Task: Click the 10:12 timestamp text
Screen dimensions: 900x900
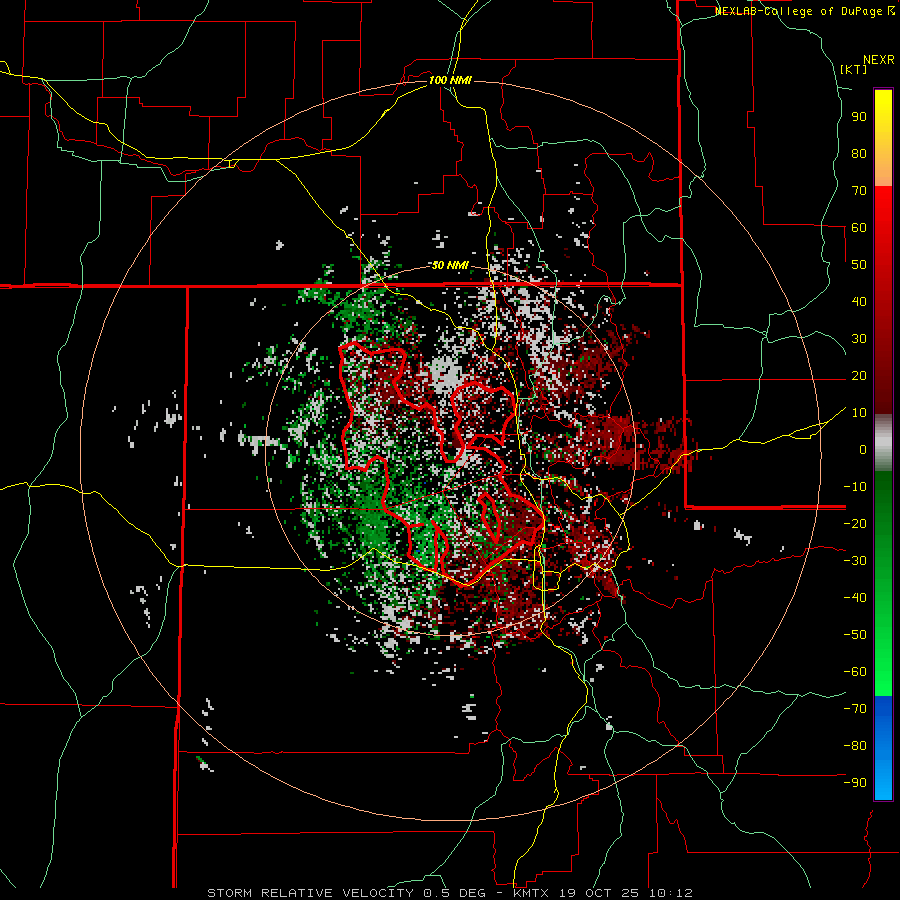Action: (x=671, y=893)
